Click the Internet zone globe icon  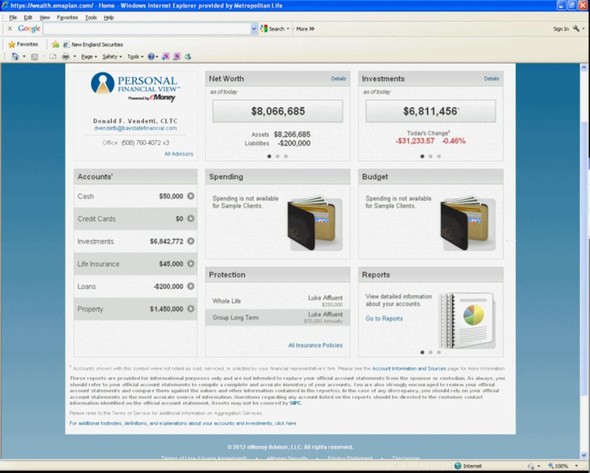tap(458, 466)
